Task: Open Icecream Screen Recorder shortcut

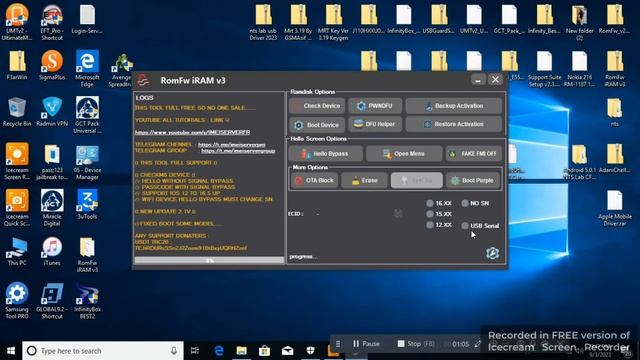Action: pos(17,161)
